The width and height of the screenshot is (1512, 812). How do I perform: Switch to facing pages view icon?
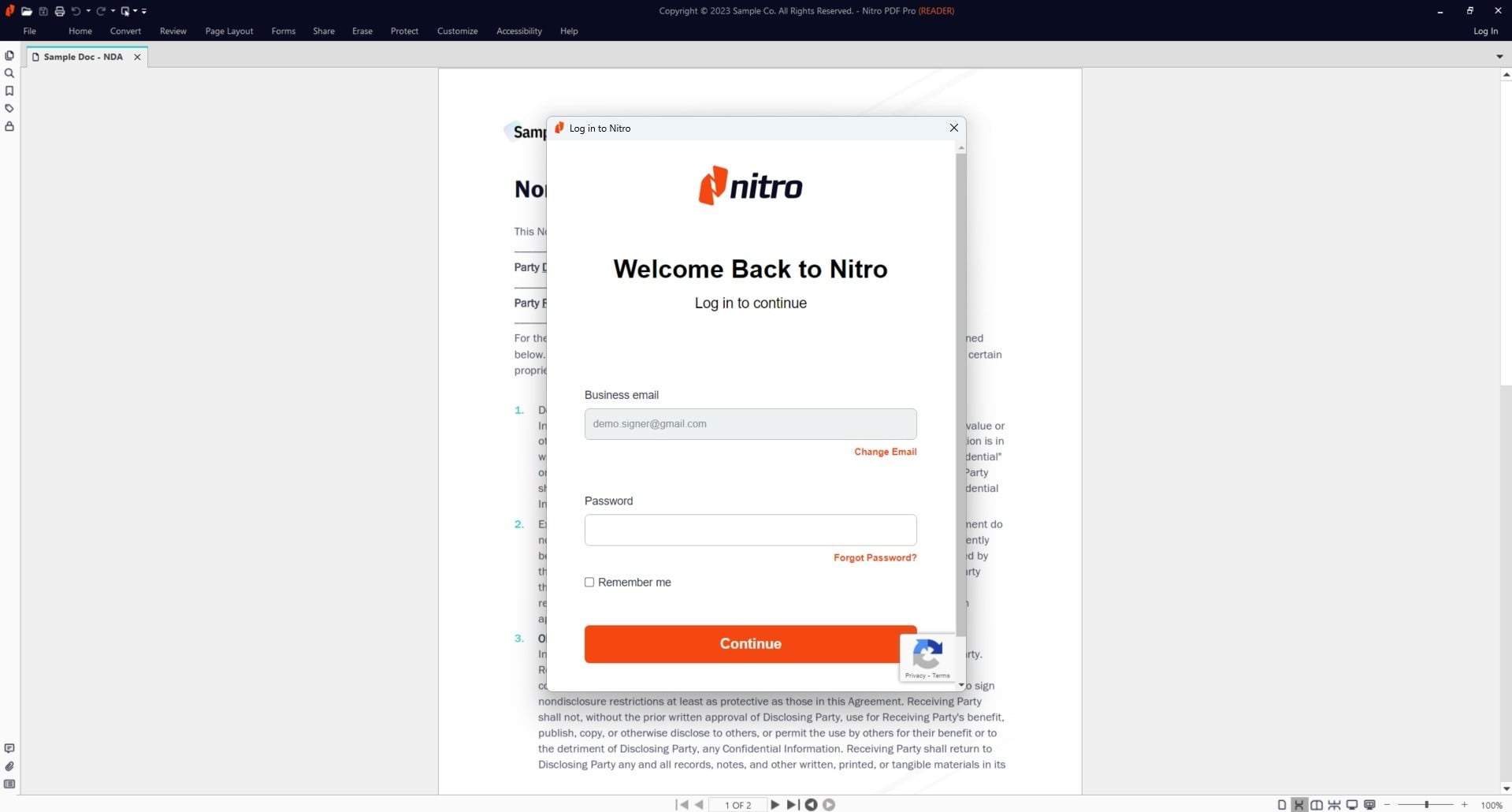point(1317,805)
